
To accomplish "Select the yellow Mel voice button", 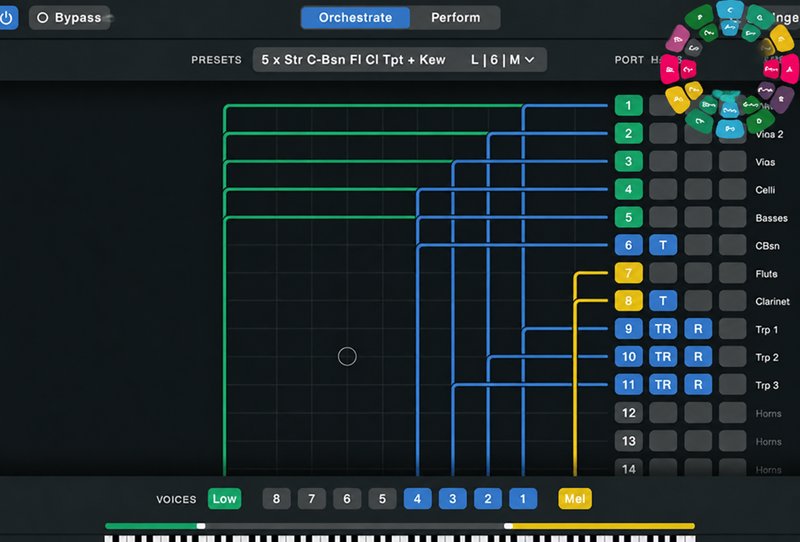I will (575, 499).
